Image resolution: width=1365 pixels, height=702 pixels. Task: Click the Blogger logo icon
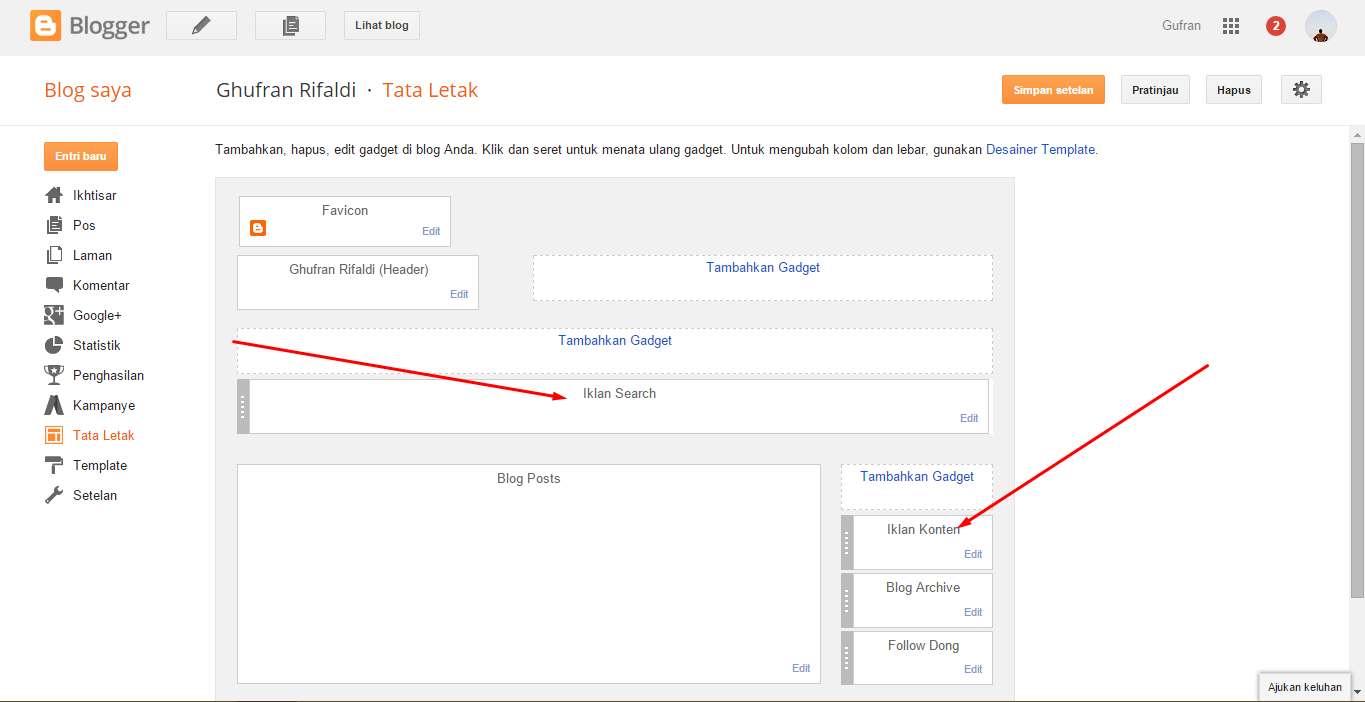(x=45, y=26)
